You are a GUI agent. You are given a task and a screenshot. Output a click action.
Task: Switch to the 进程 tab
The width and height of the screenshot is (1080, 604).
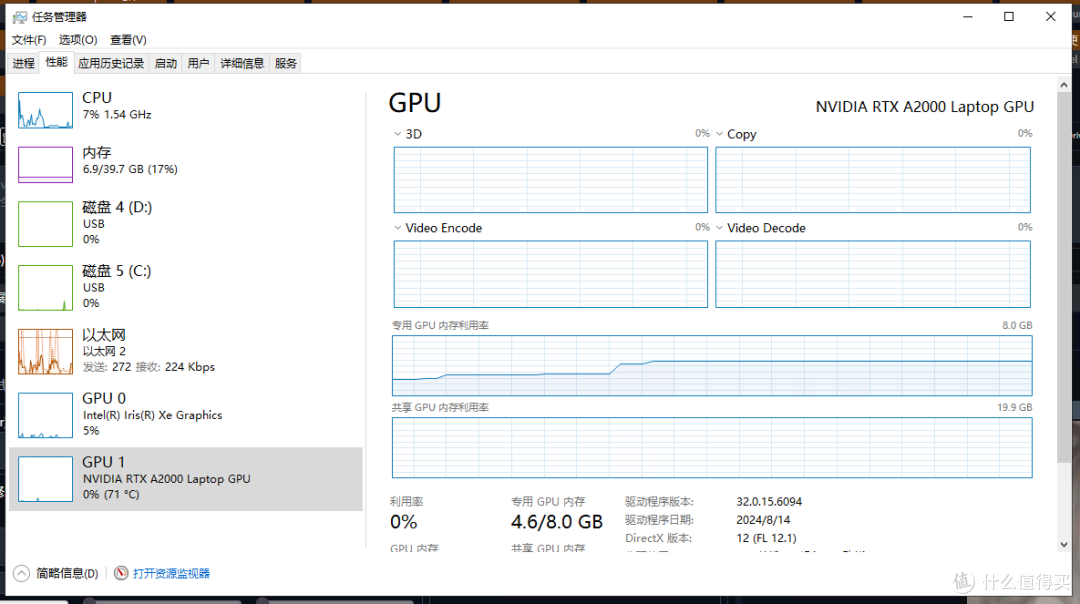click(23, 63)
